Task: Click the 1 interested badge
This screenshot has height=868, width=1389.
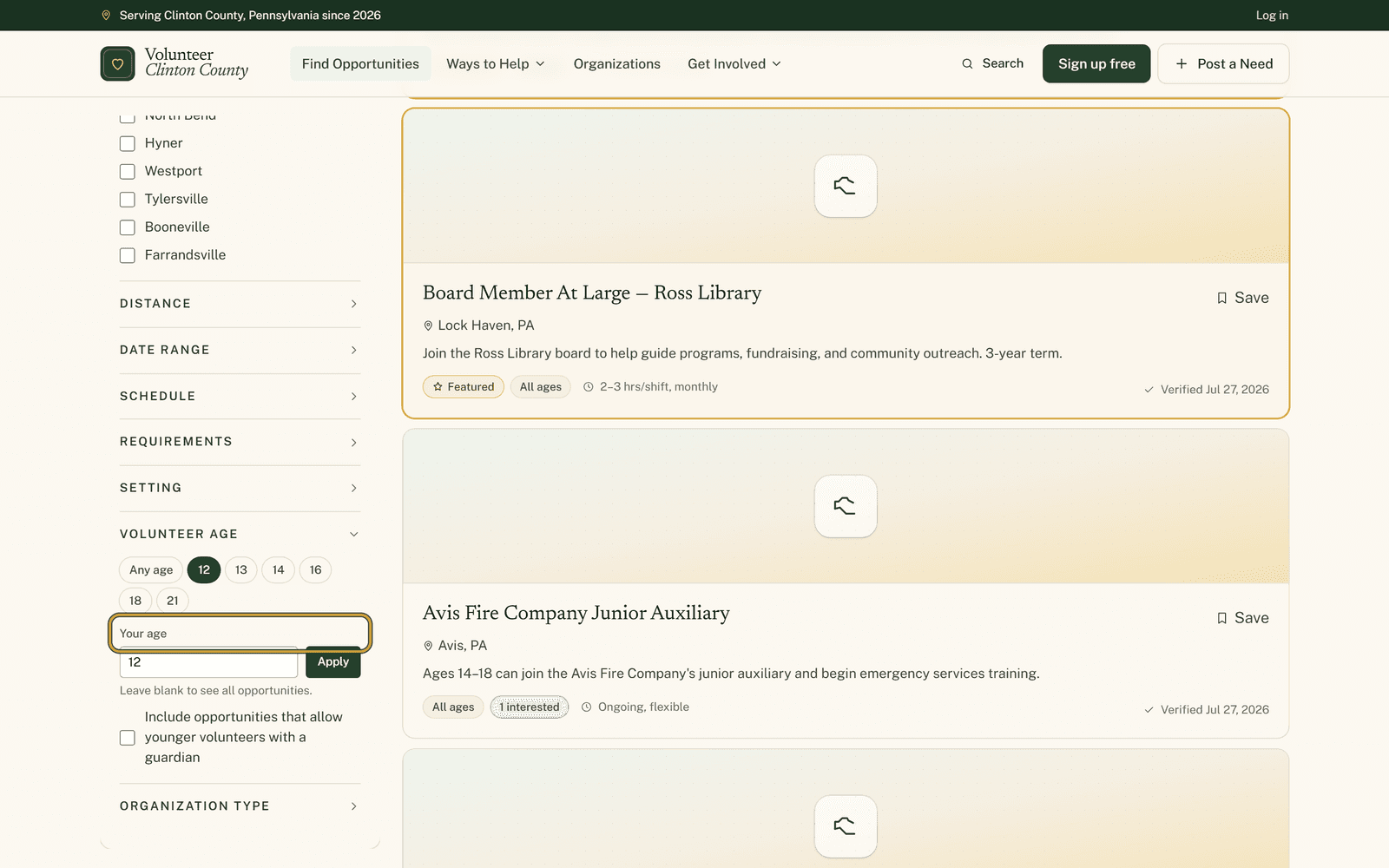Action: [530, 707]
